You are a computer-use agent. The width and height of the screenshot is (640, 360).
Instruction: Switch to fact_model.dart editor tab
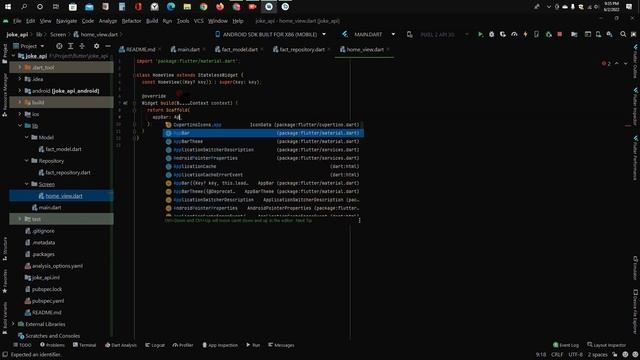pos(239,50)
